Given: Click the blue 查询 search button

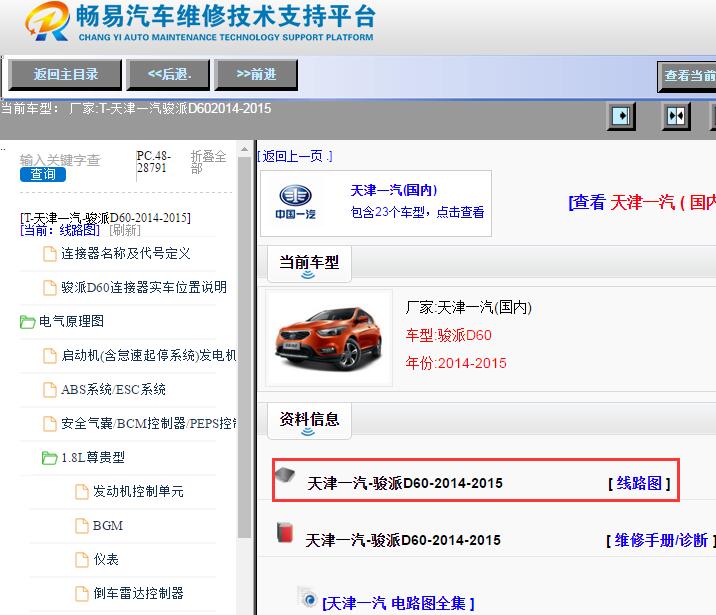Looking at the screenshot, I should pos(43,174).
